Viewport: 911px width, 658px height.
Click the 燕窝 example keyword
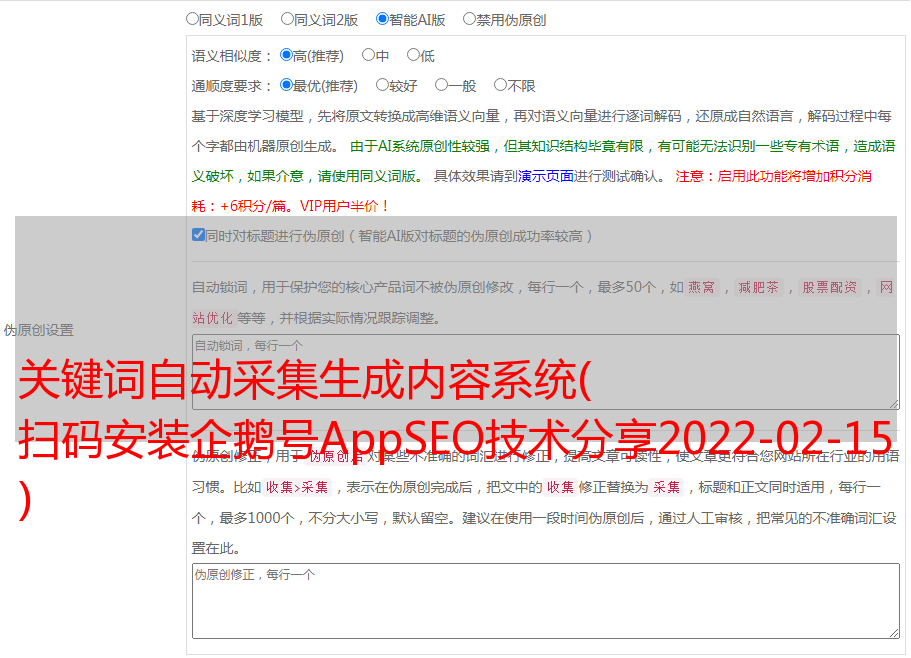702,287
